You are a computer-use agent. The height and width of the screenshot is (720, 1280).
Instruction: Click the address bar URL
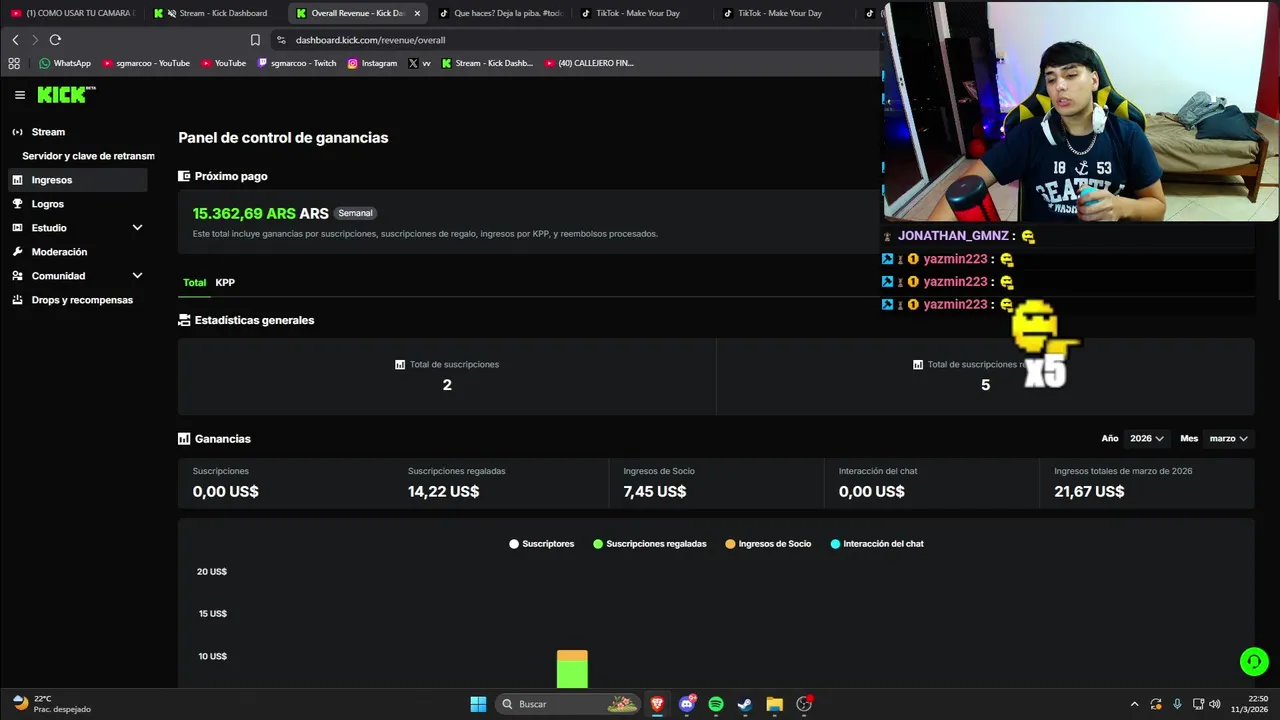click(x=370, y=40)
